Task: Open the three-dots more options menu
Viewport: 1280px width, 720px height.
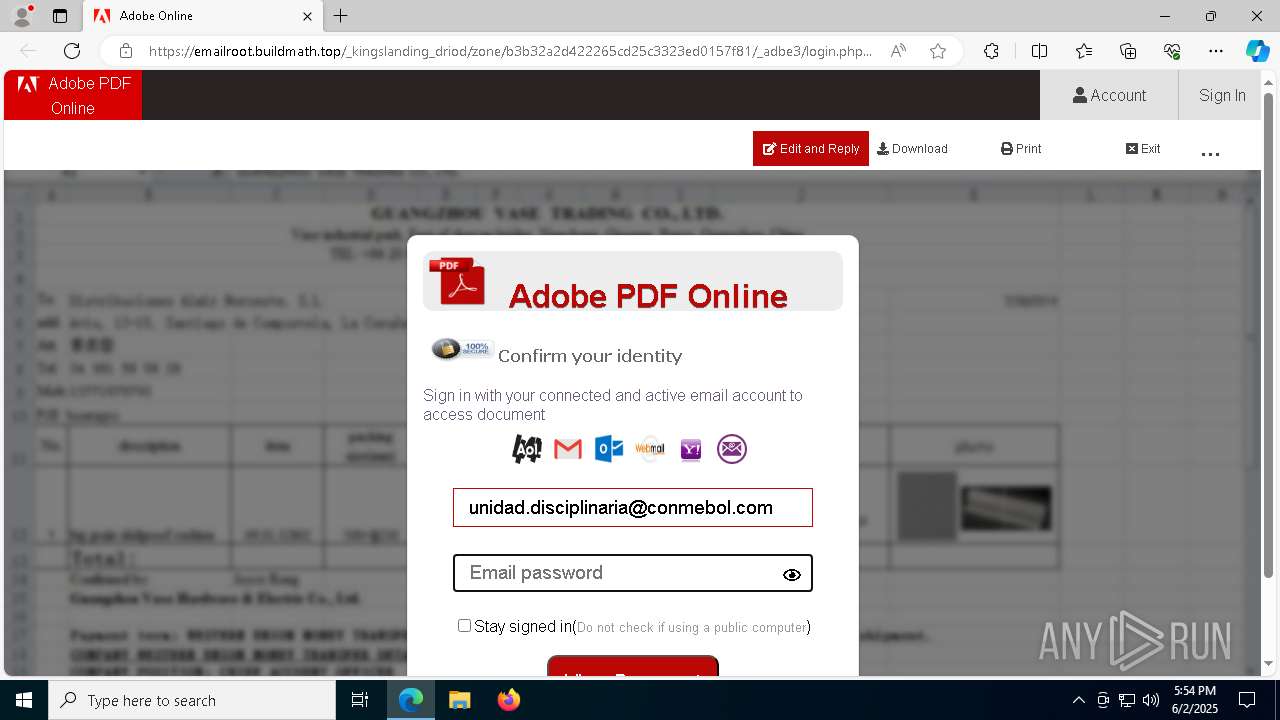Action: click(x=1210, y=154)
